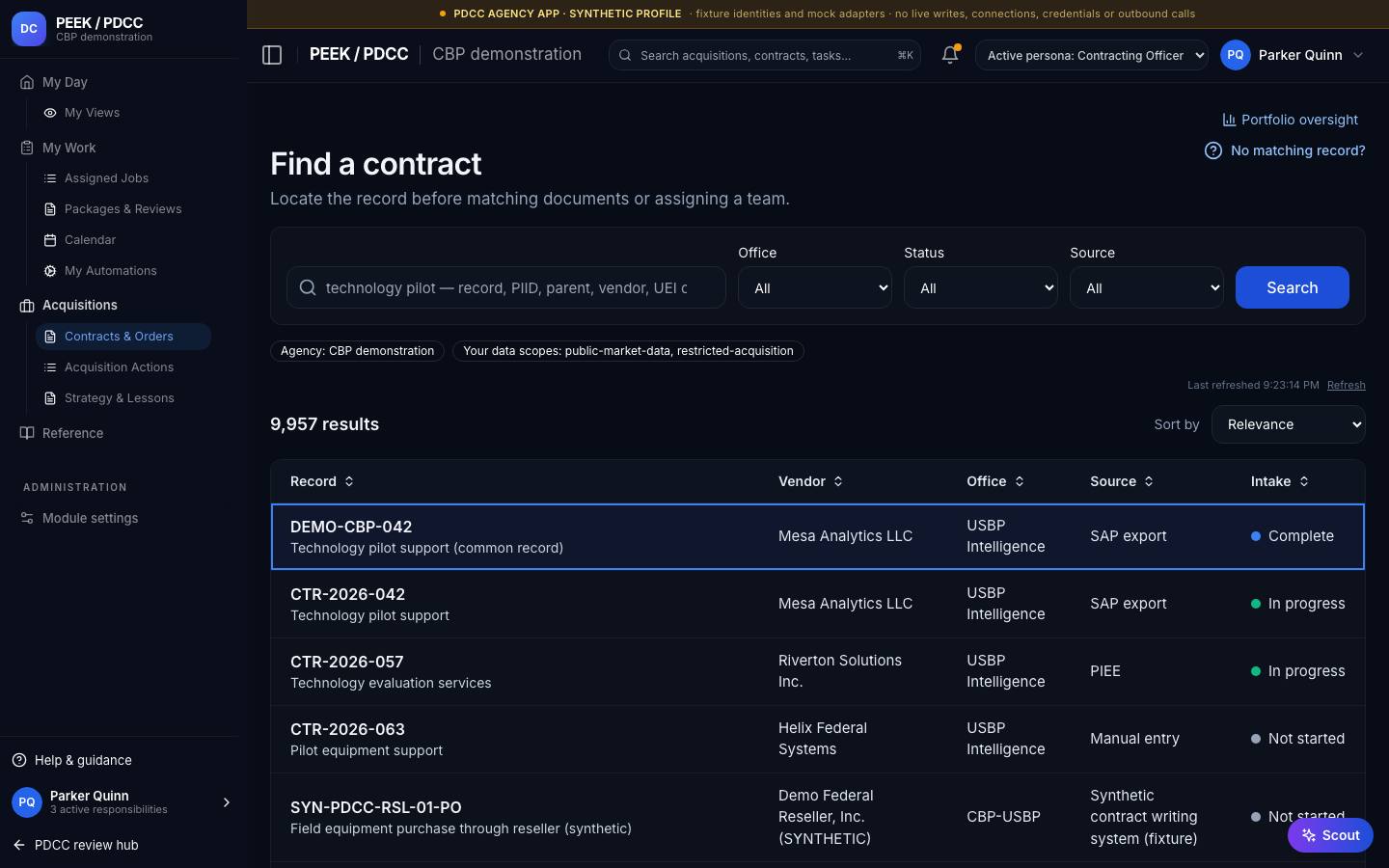
Task: Sort table by Vendor column
Action: [811, 481]
